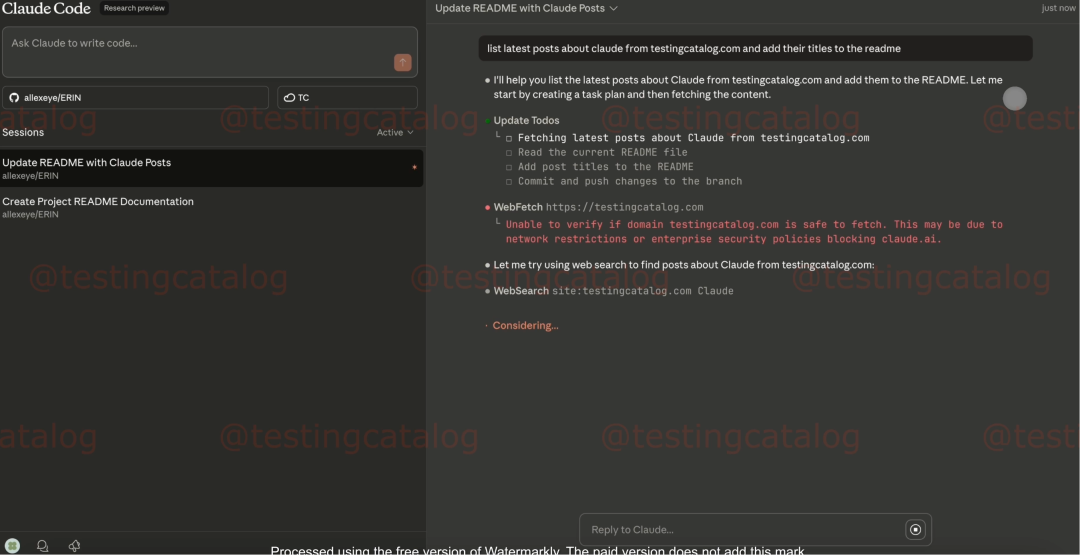Open the green user avatar icon
The image size is (1080, 555).
(12, 546)
